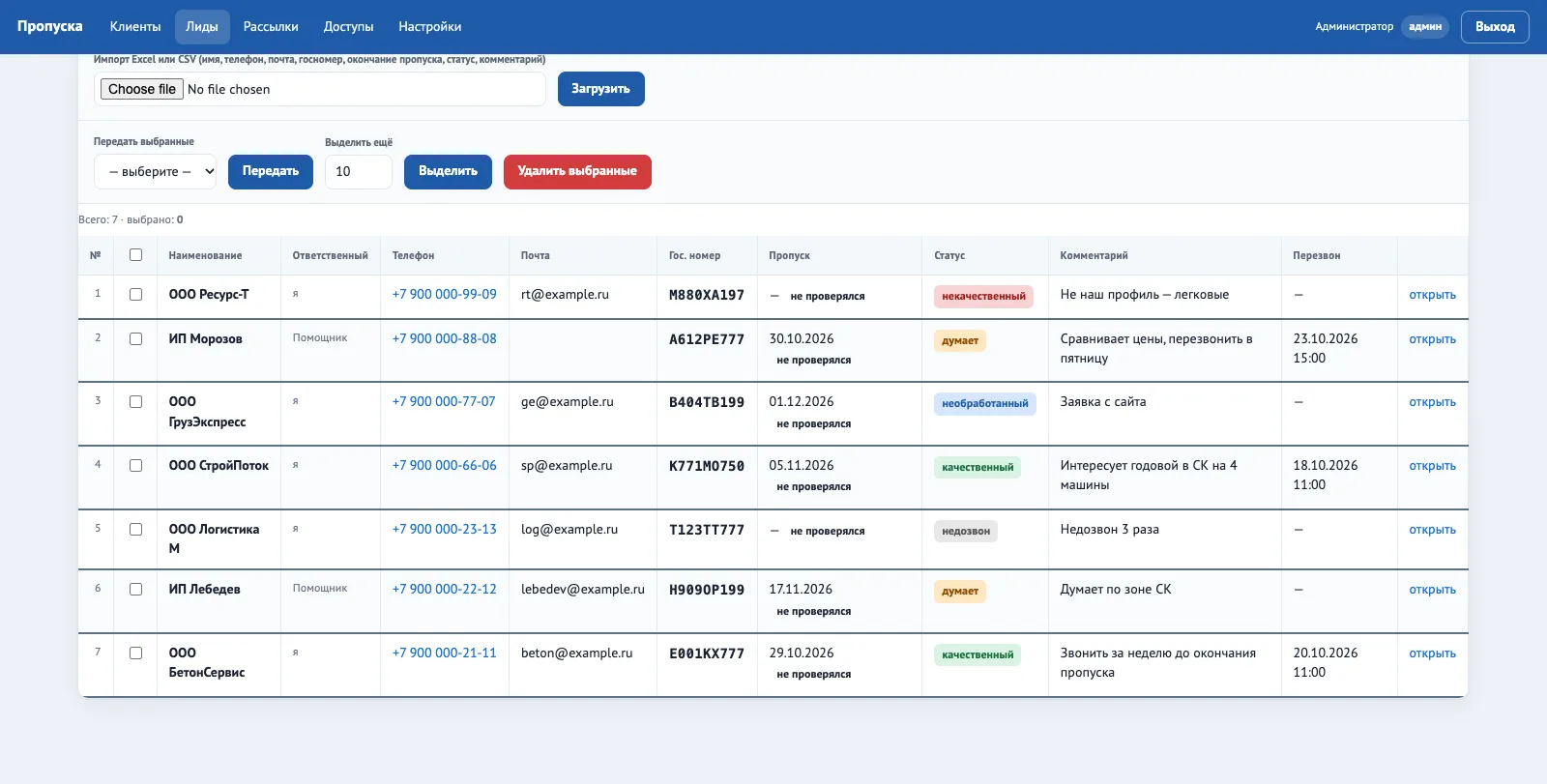Image resolution: width=1547 pixels, height=784 pixels.
Task: Click the админ role badge
Action: 1424,27
